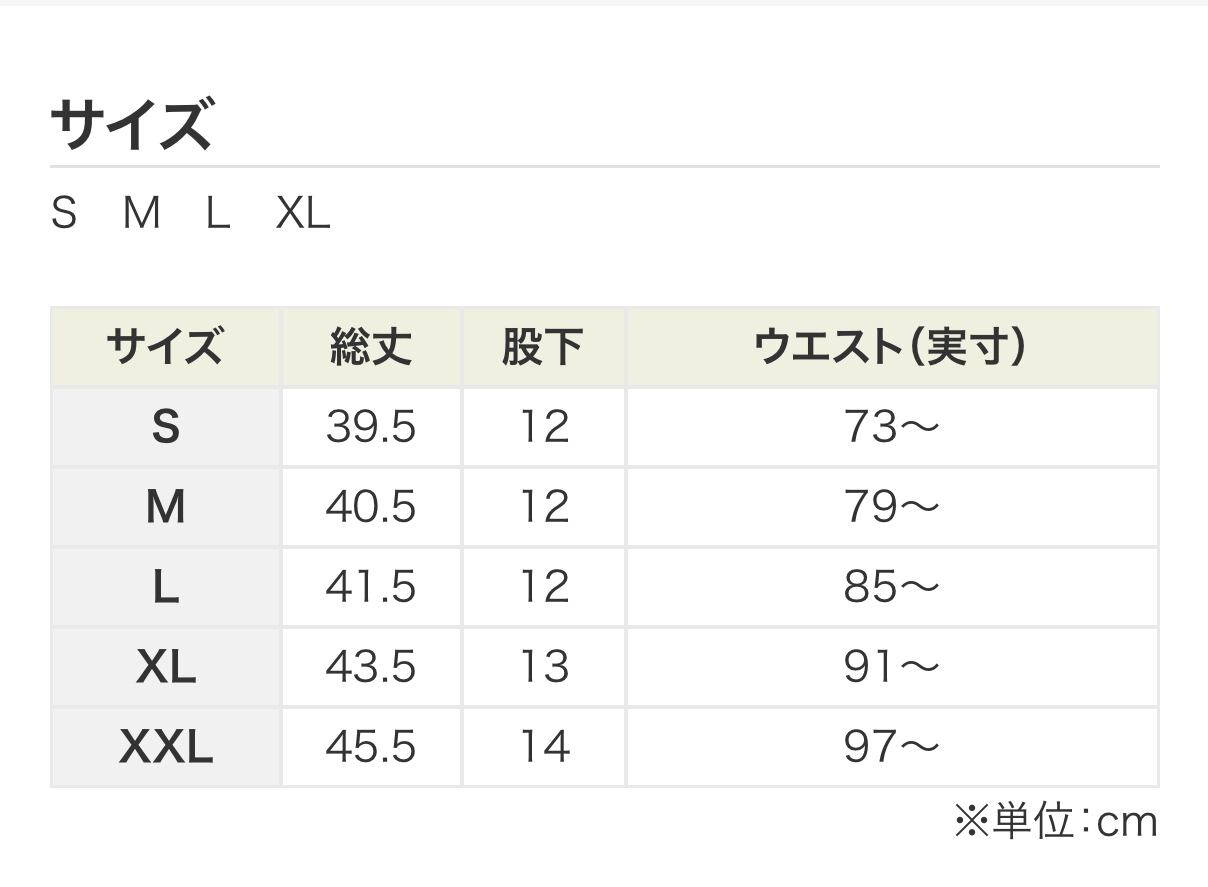The image size is (1208, 887).
Task: Click the XL row label in table
Action: (x=166, y=667)
